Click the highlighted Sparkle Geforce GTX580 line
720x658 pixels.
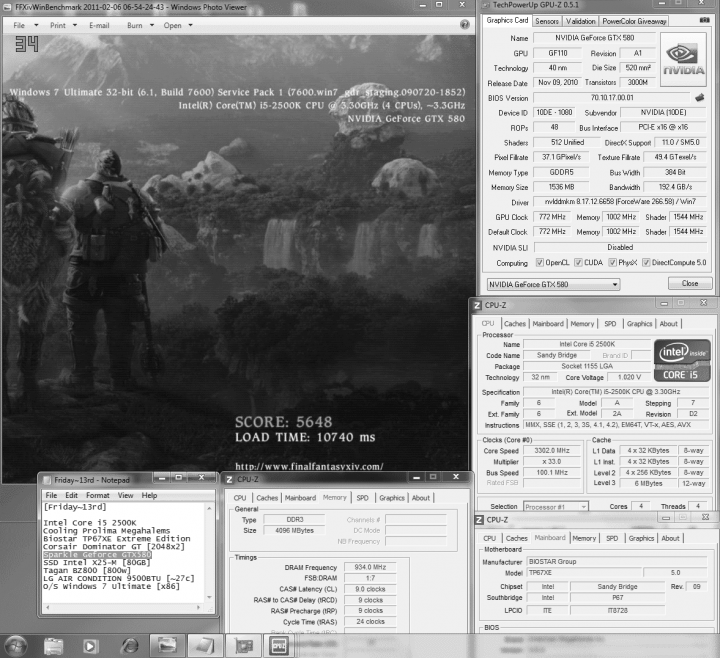click(x=97, y=555)
